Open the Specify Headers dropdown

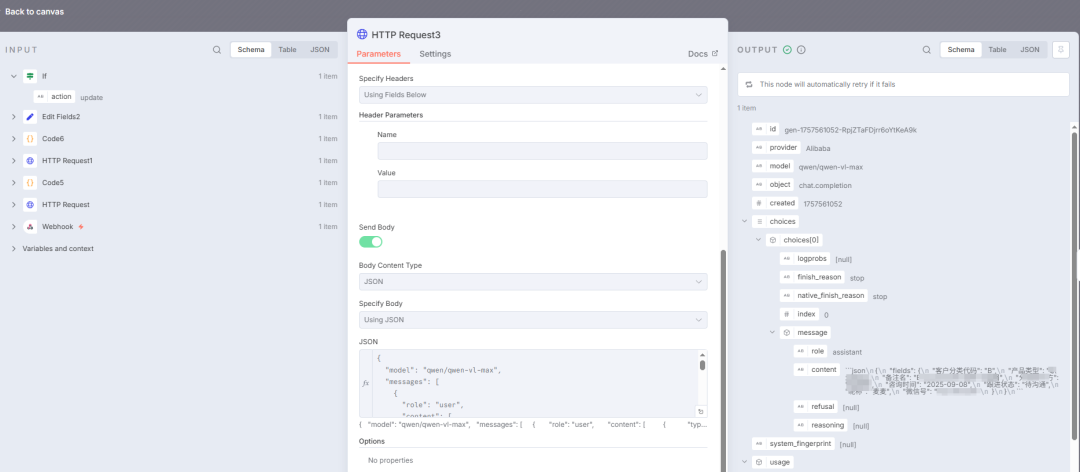(x=532, y=95)
